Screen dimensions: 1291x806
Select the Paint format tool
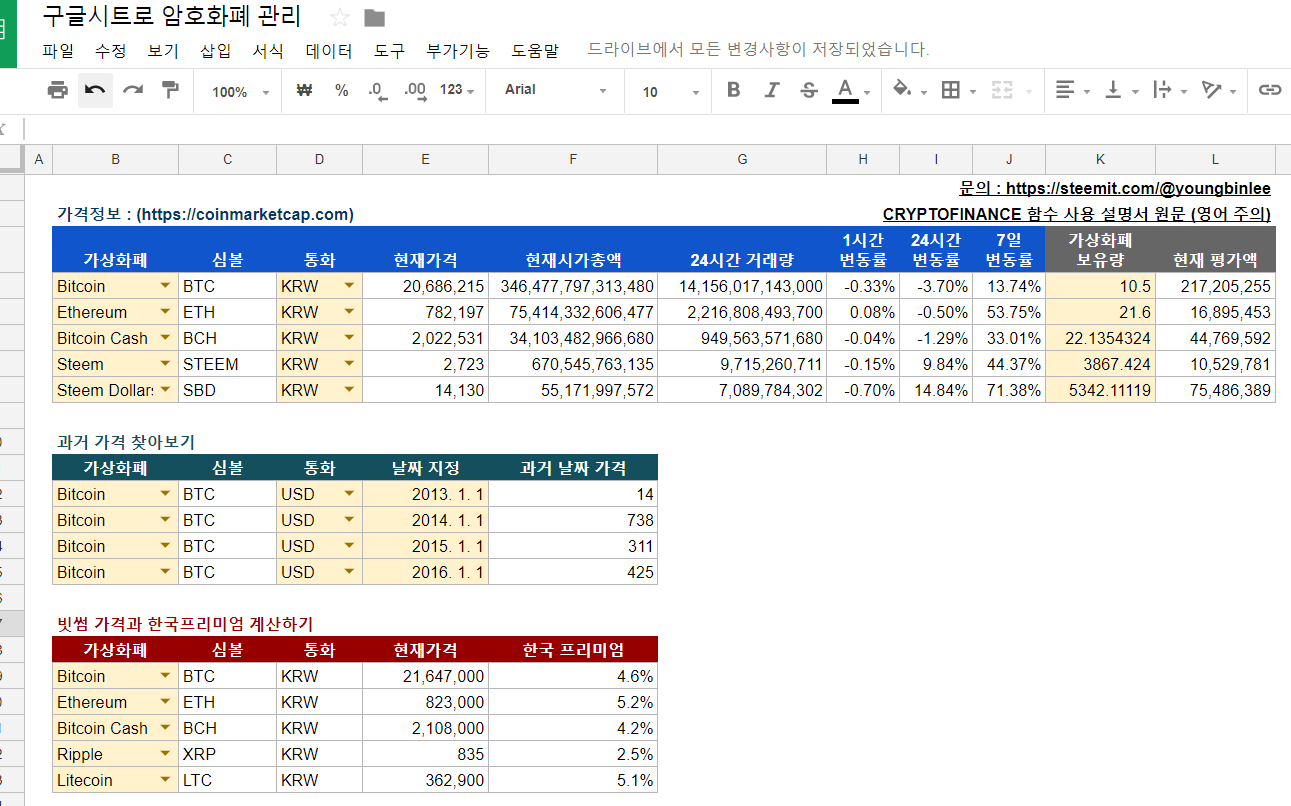pyautogui.click(x=170, y=90)
